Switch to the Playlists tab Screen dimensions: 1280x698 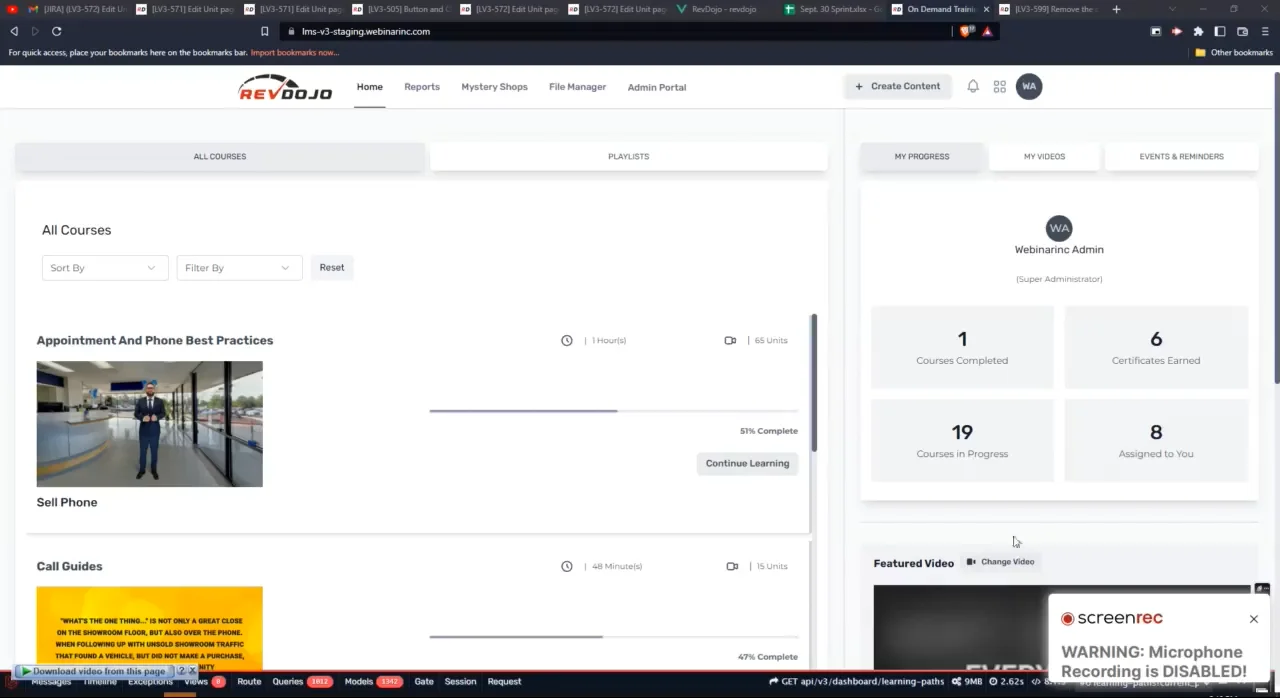tap(628, 156)
